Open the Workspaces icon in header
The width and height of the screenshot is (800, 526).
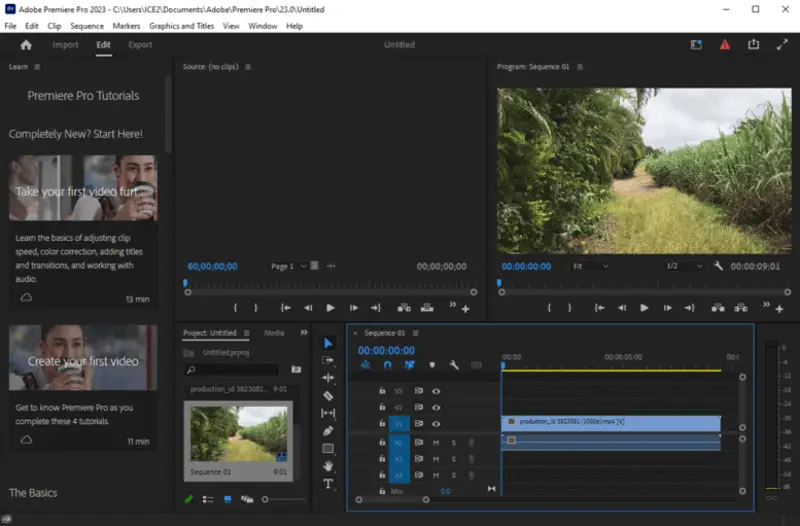696,45
